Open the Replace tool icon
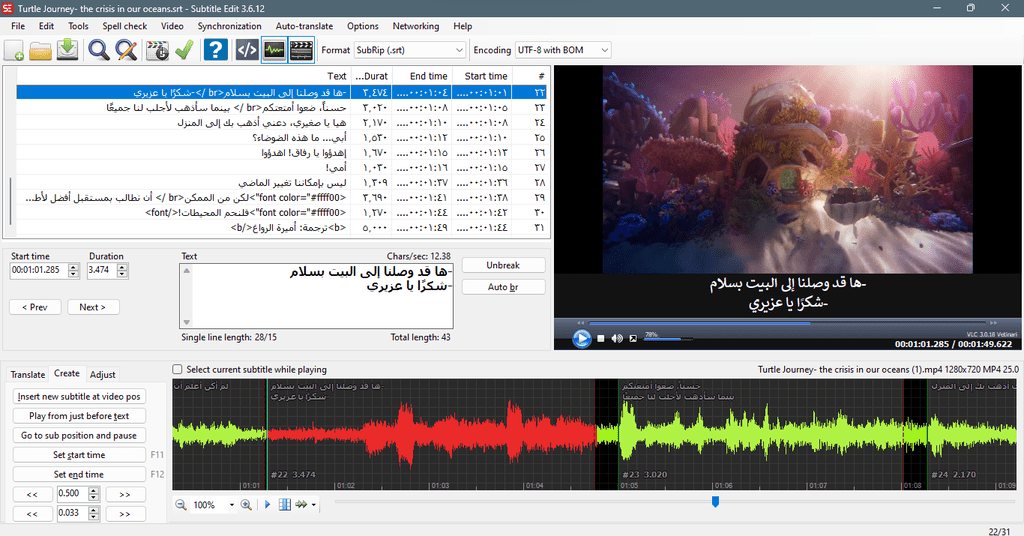1024x536 pixels. [126, 50]
